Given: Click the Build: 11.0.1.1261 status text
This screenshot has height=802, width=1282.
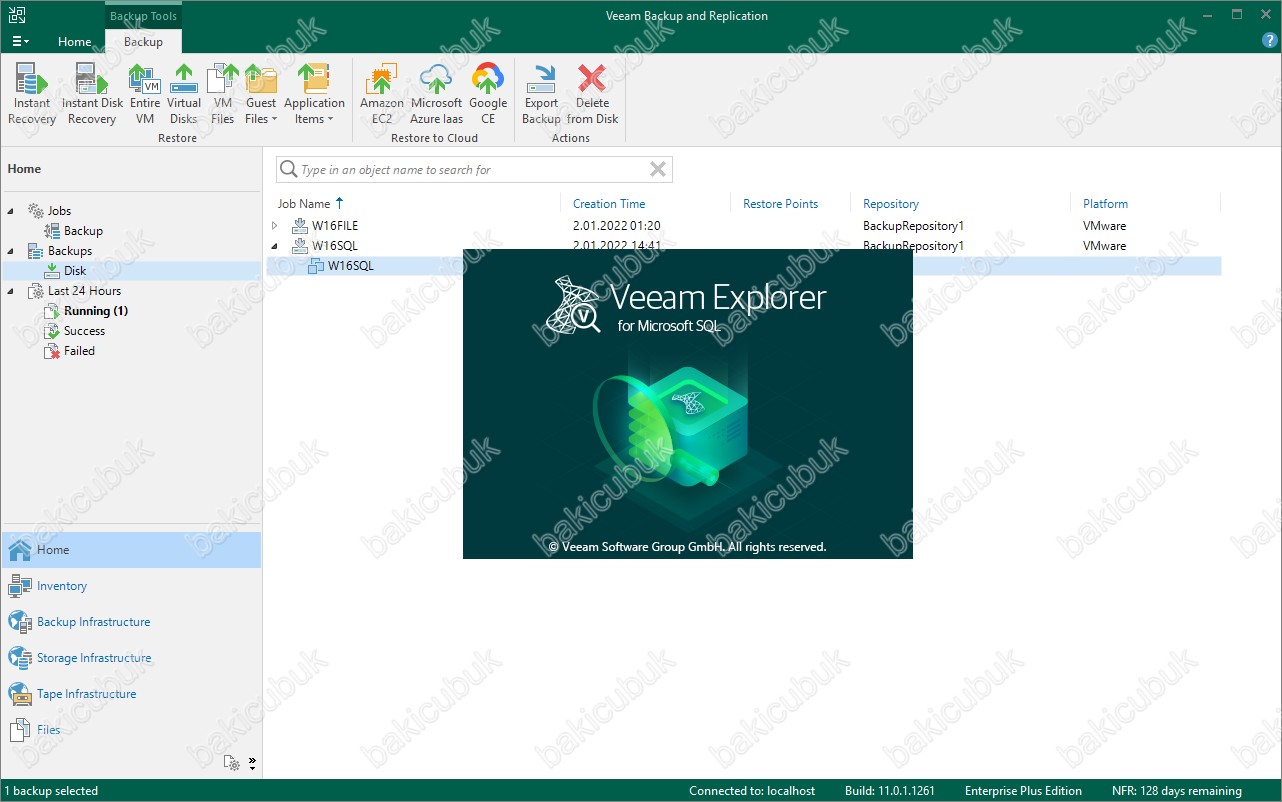Looking at the screenshot, I should 889,791.
